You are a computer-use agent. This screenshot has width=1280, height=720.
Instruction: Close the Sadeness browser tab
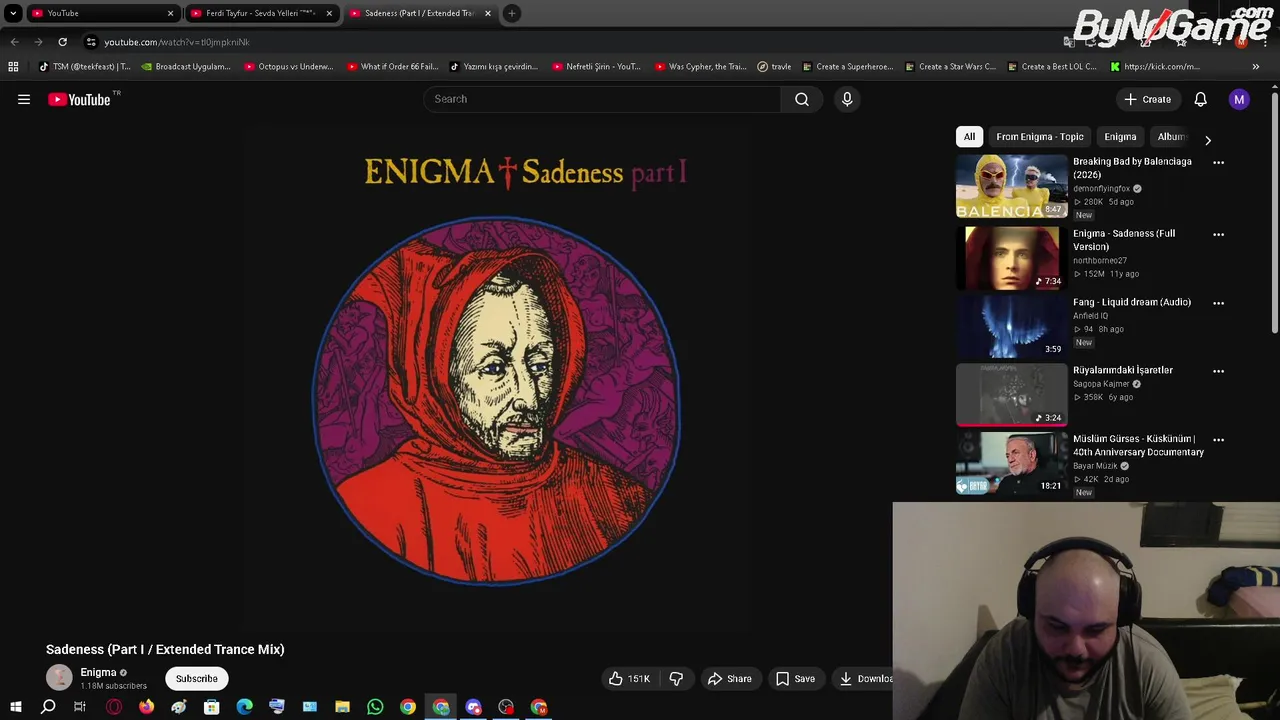488,13
